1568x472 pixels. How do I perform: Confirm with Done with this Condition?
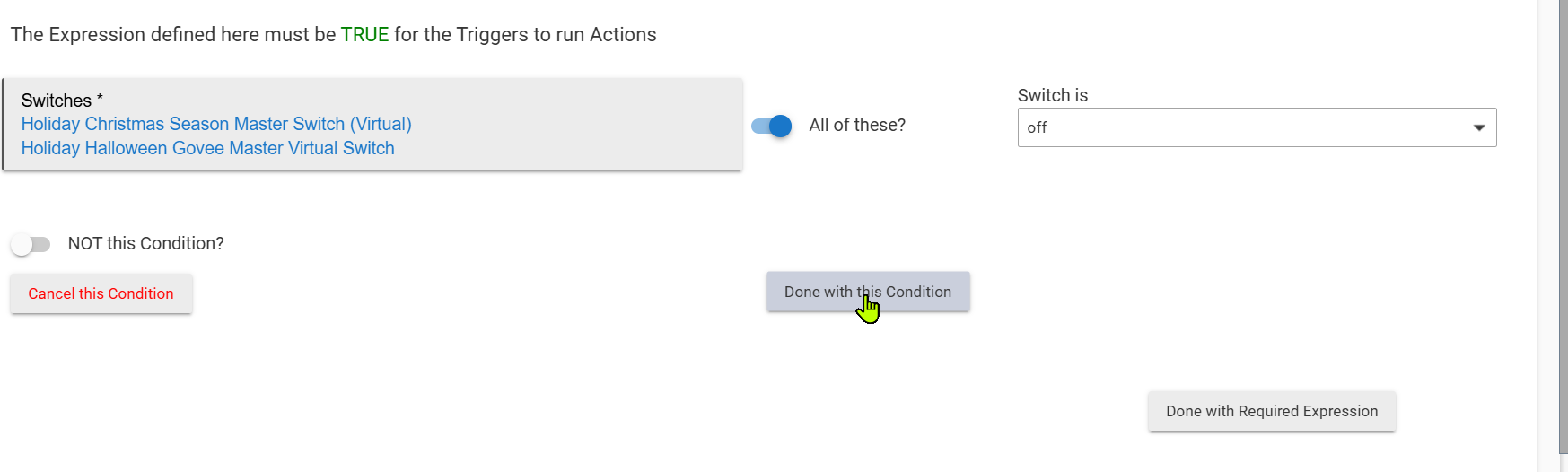click(x=867, y=292)
